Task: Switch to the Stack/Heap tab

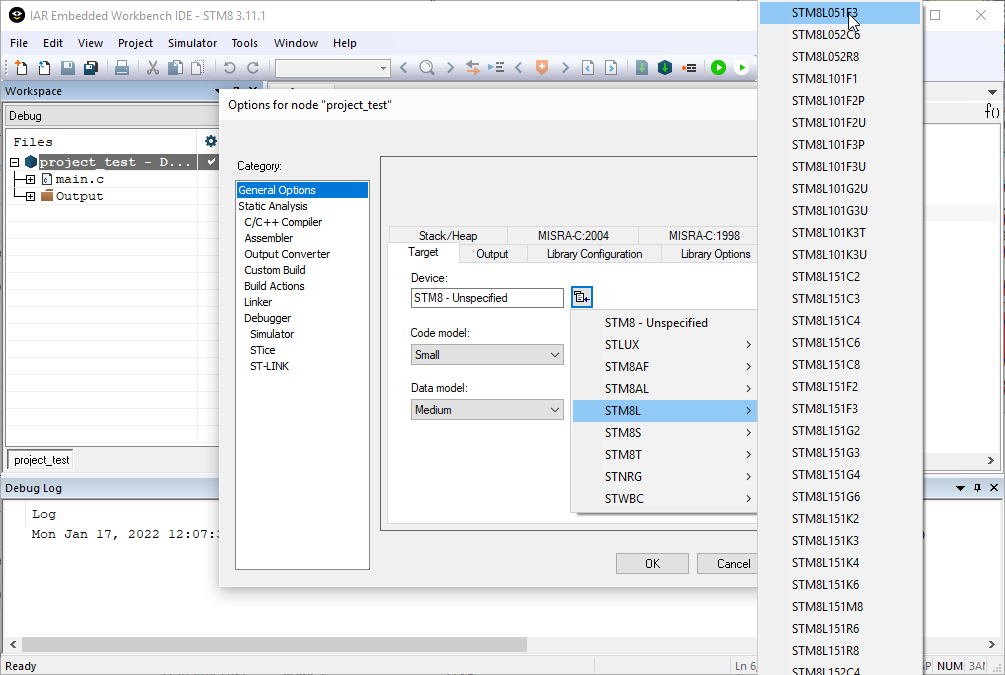Action: coord(448,235)
